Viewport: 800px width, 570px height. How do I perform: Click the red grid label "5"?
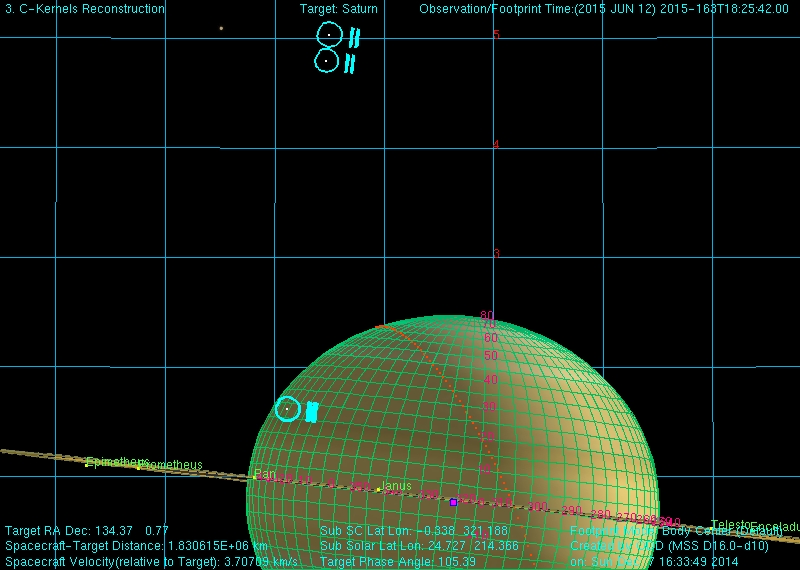tap(496, 35)
